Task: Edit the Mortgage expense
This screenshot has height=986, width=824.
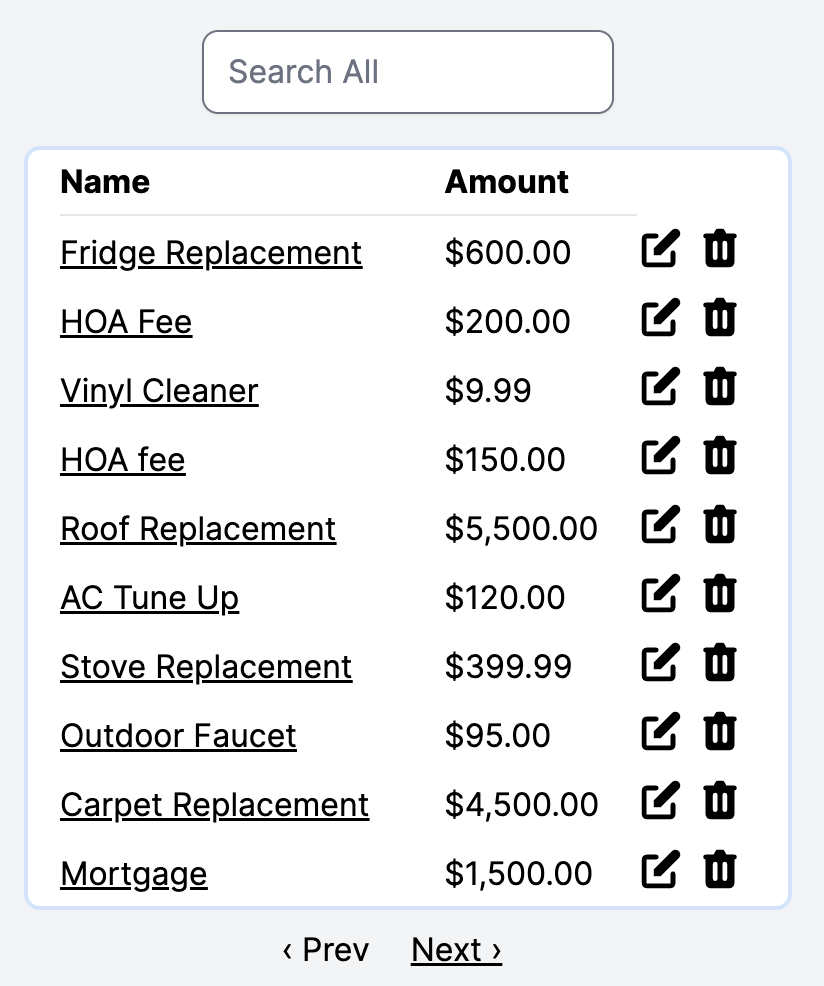Action: (x=660, y=870)
